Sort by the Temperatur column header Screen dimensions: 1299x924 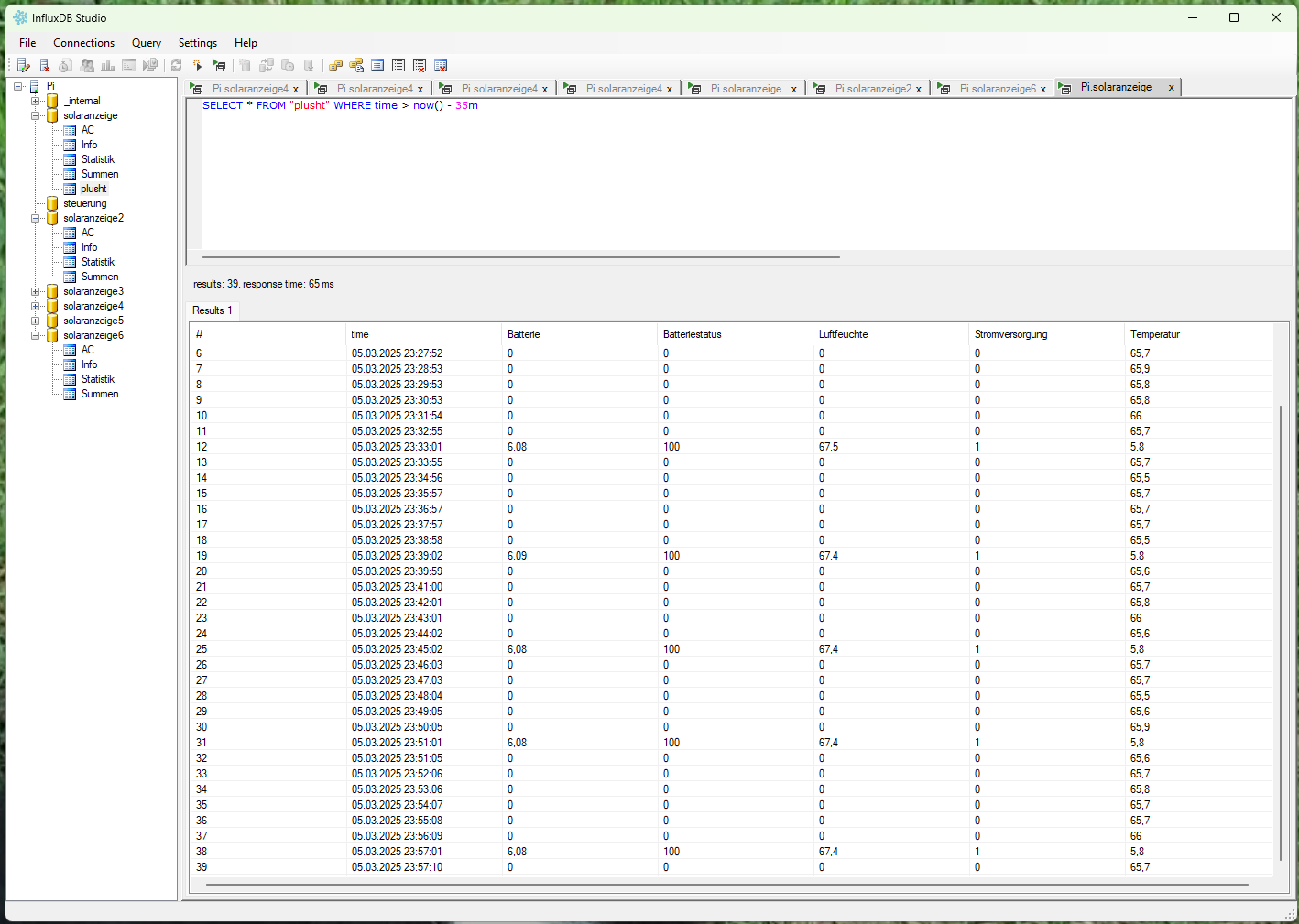(1154, 334)
